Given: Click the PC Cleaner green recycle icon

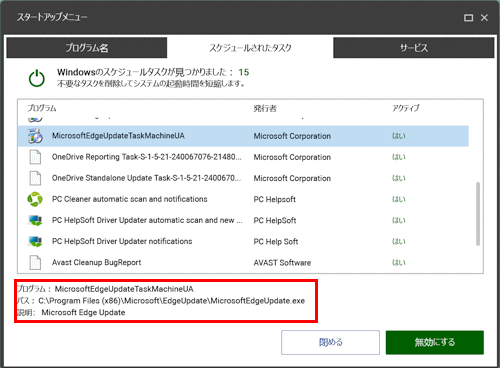Looking at the screenshot, I should [x=35, y=199].
